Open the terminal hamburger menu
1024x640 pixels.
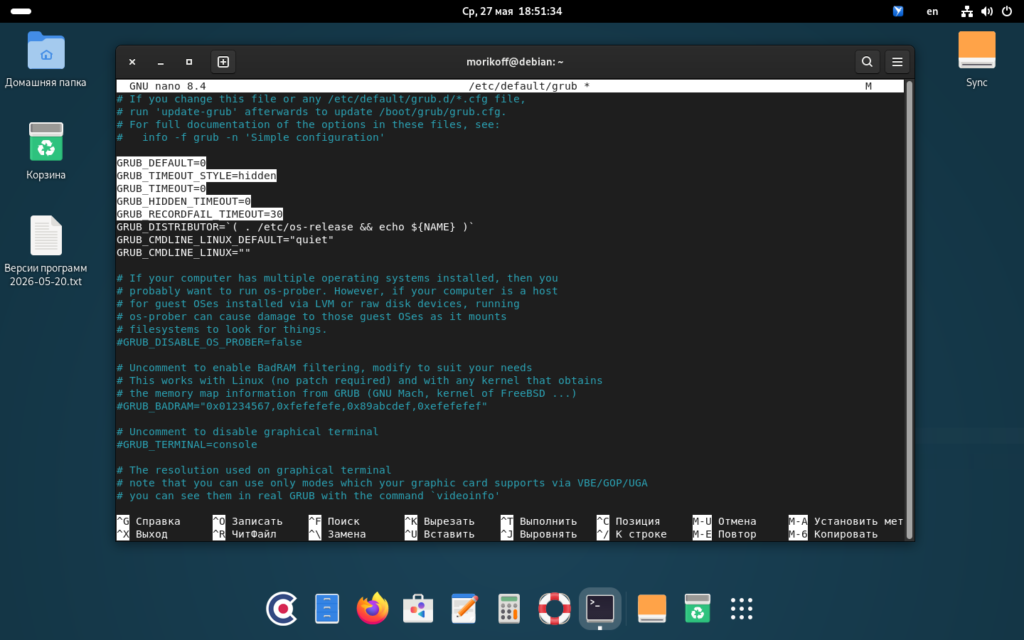[x=897, y=62]
